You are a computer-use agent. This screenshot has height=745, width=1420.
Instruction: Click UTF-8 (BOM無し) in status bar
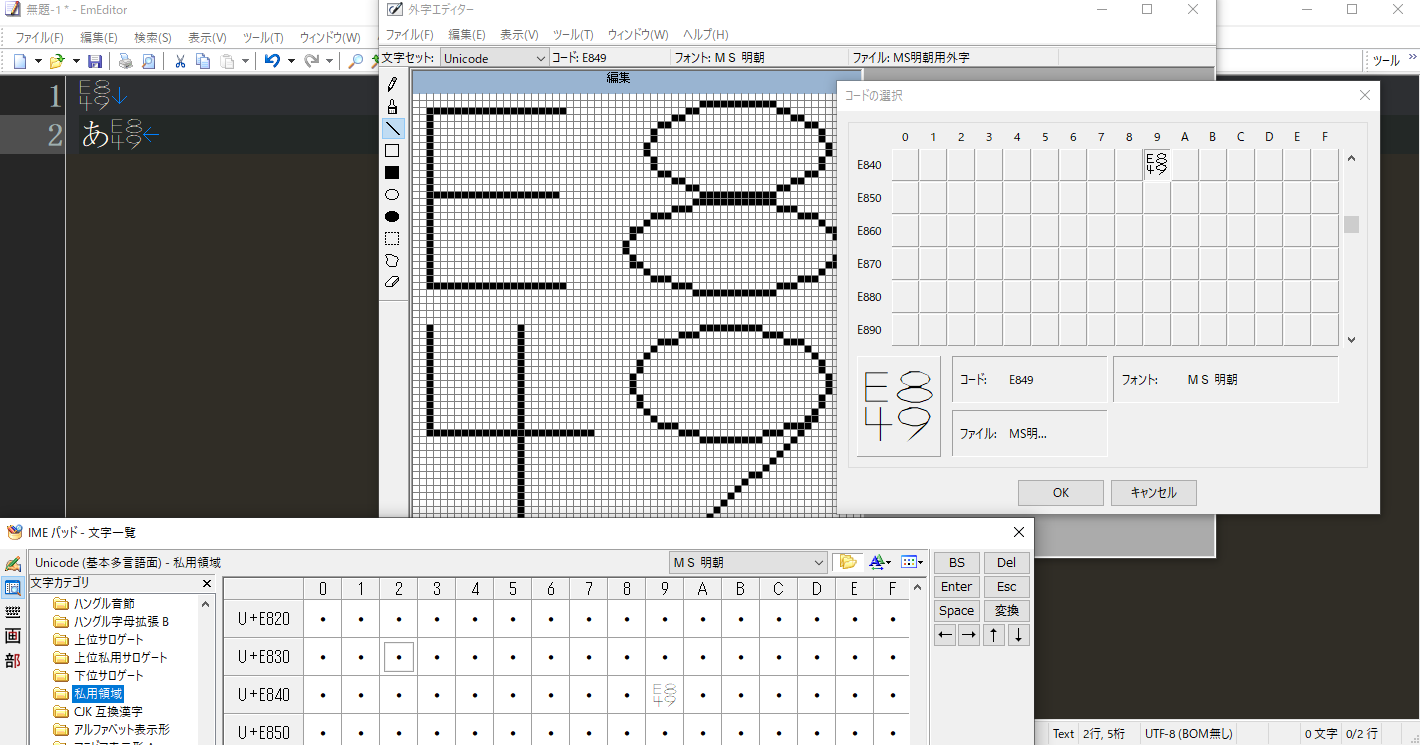tap(1189, 733)
